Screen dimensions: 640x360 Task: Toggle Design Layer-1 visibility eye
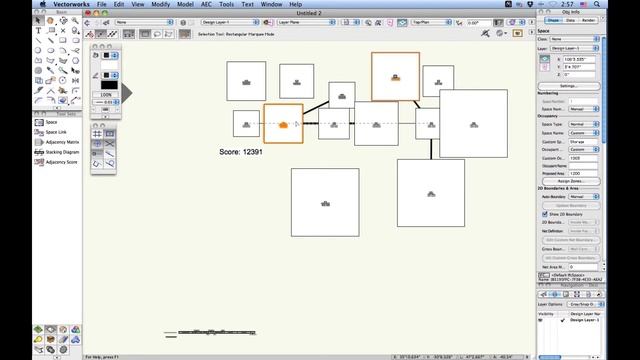coord(541,320)
